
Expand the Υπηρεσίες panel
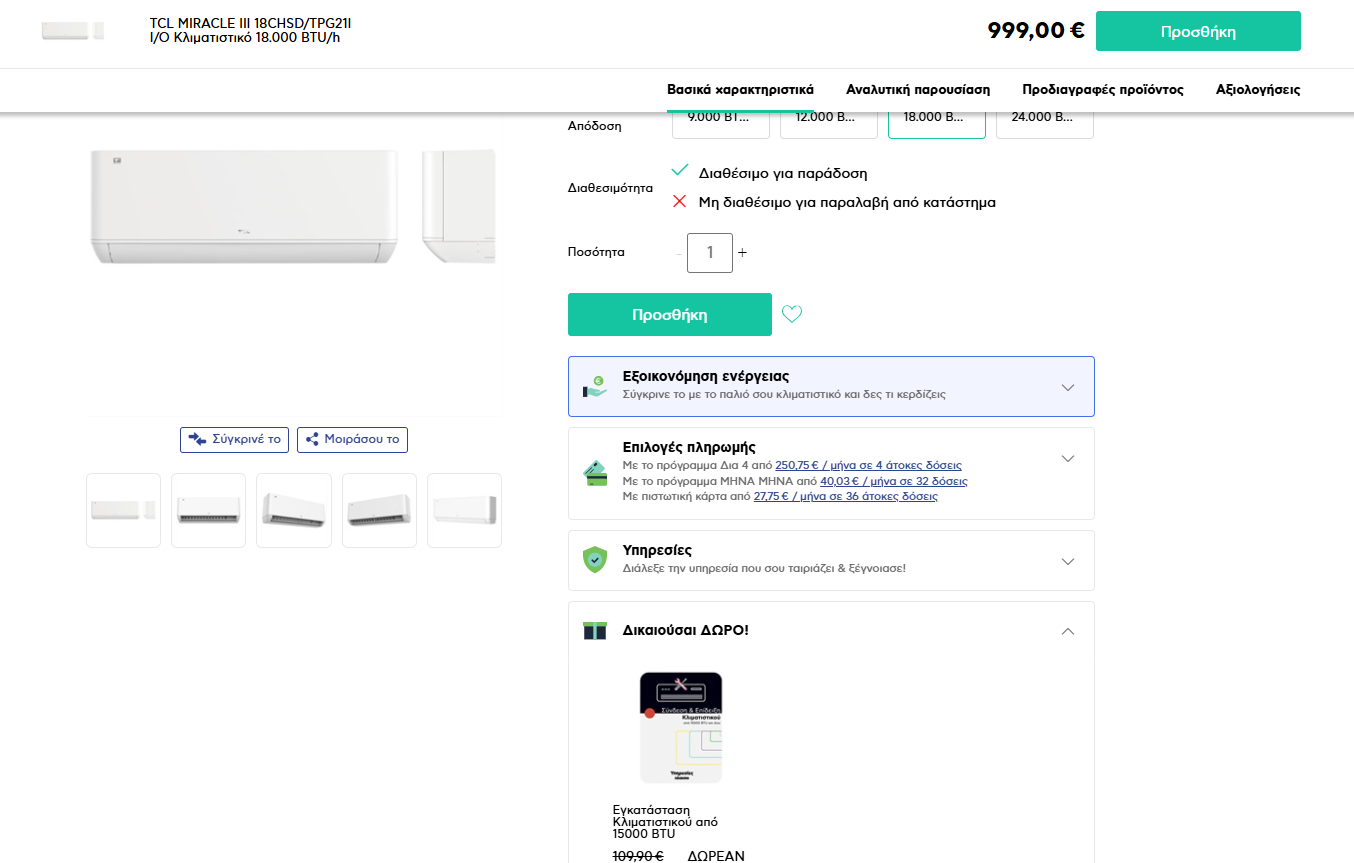831,560
